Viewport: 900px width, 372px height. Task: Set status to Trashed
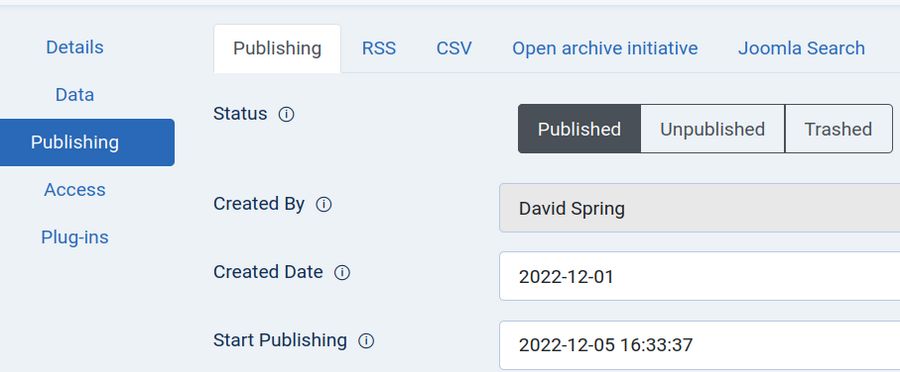coord(839,129)
